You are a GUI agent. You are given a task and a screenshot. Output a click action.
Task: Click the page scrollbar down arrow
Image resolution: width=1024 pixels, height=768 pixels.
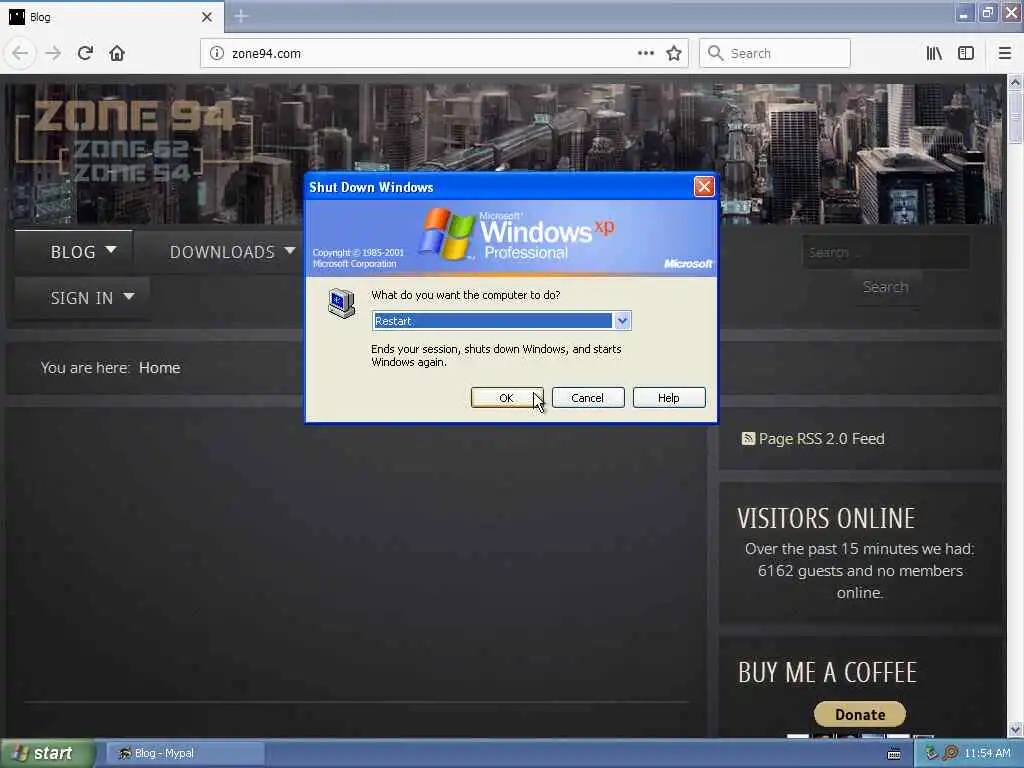click(x=1015, y=729)
